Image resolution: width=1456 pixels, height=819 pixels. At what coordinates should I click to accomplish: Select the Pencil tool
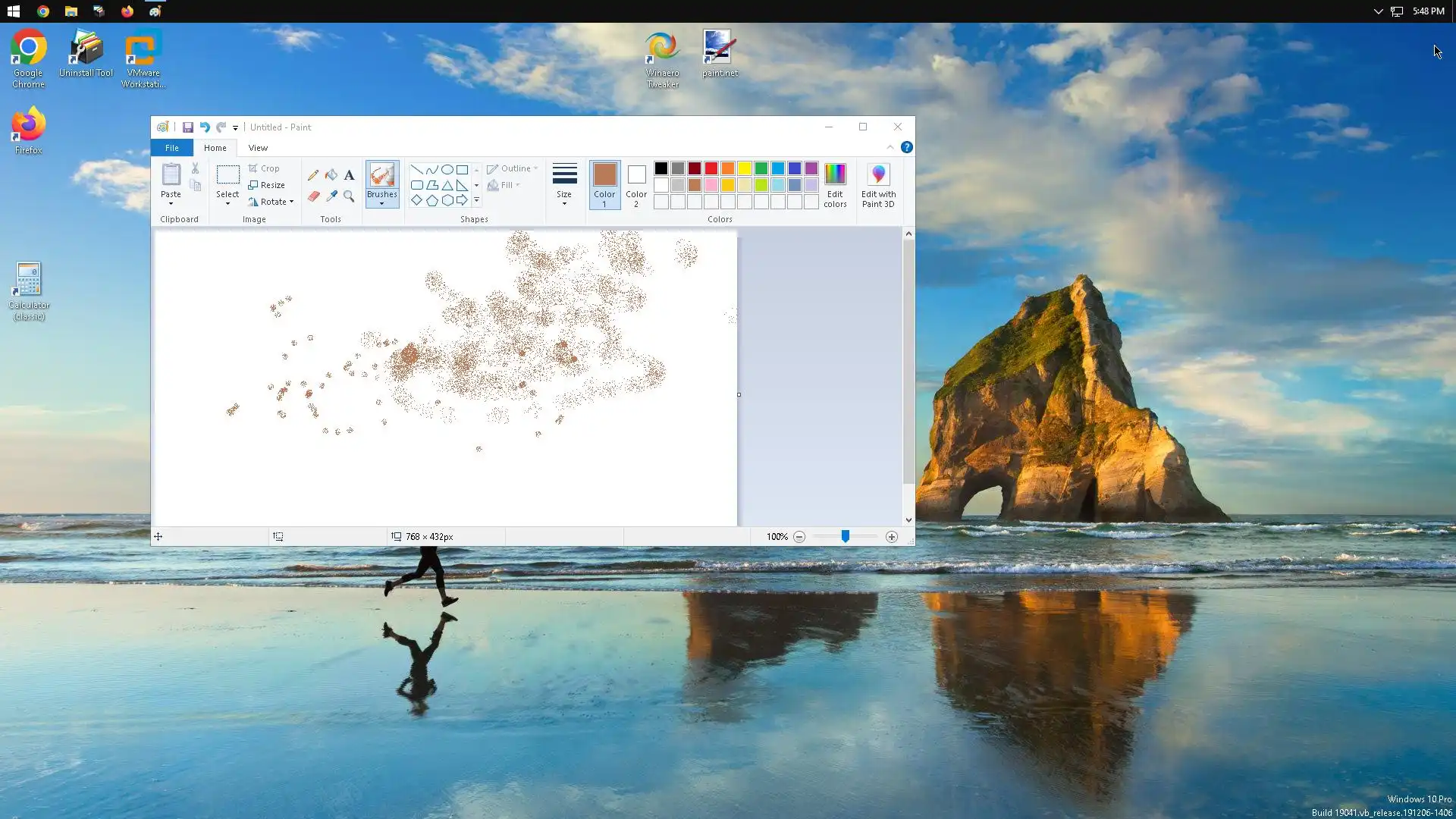tap(313, 175)
